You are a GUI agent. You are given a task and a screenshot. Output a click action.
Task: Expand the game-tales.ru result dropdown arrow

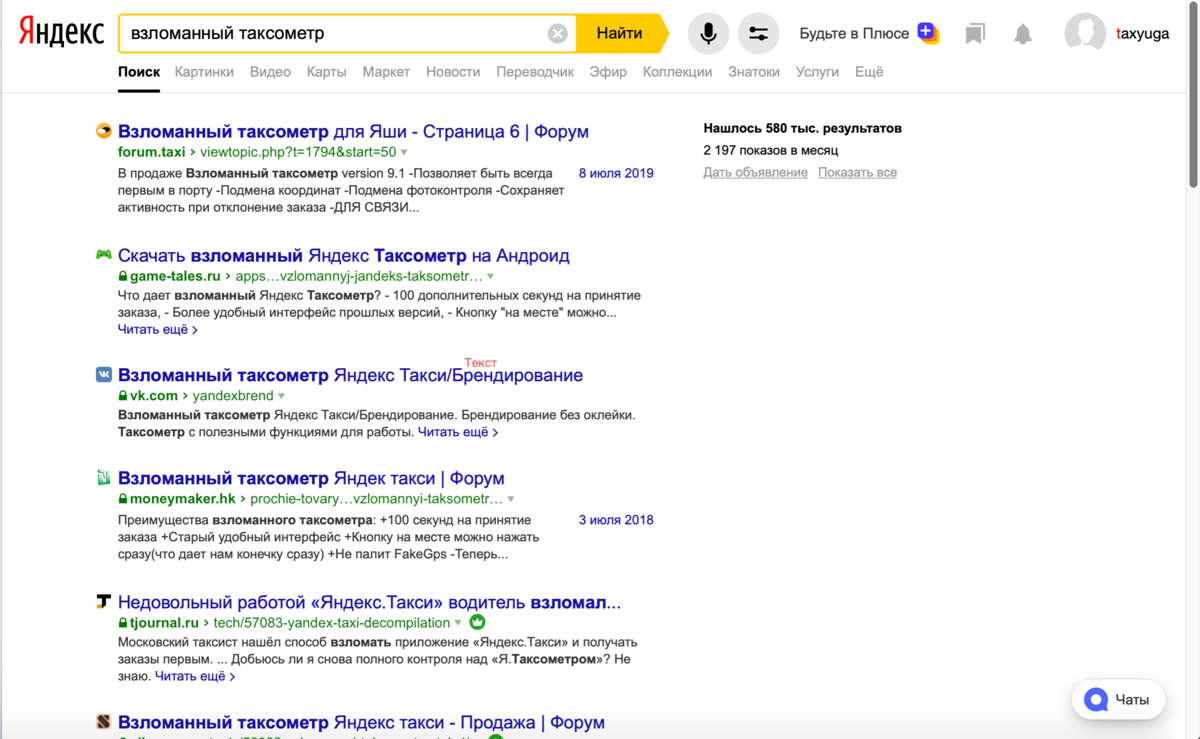point(490,277)
